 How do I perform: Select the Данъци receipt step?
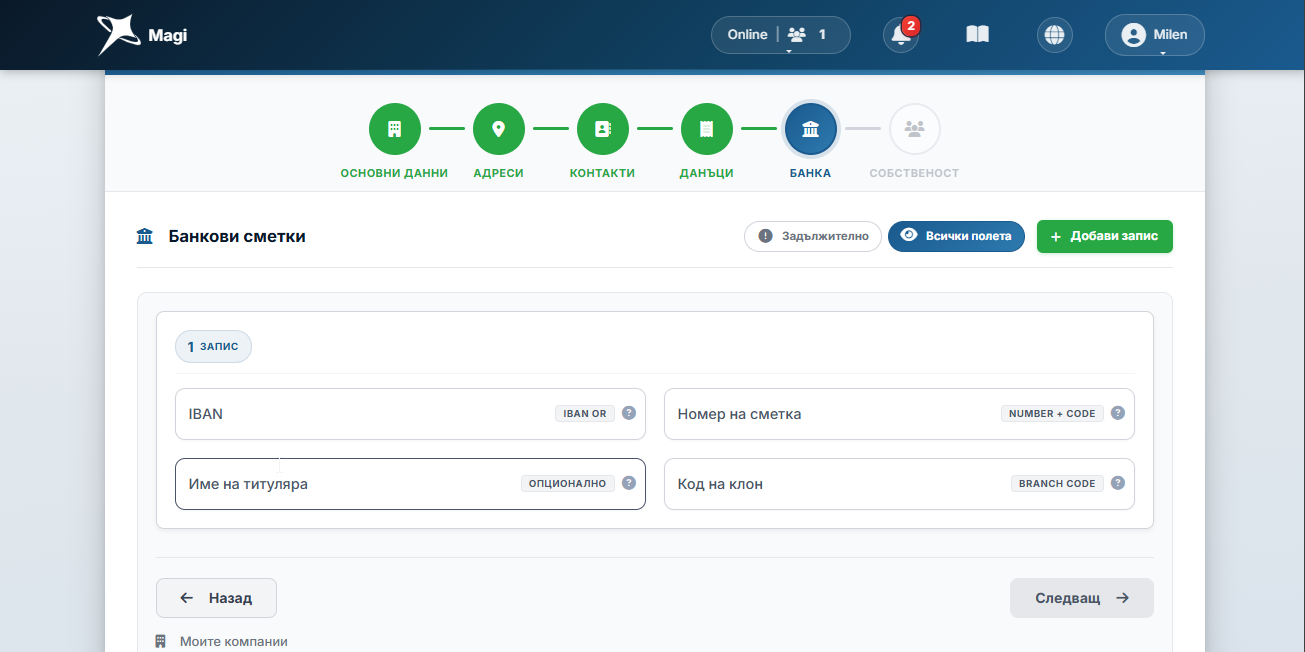tap(707, 129)
